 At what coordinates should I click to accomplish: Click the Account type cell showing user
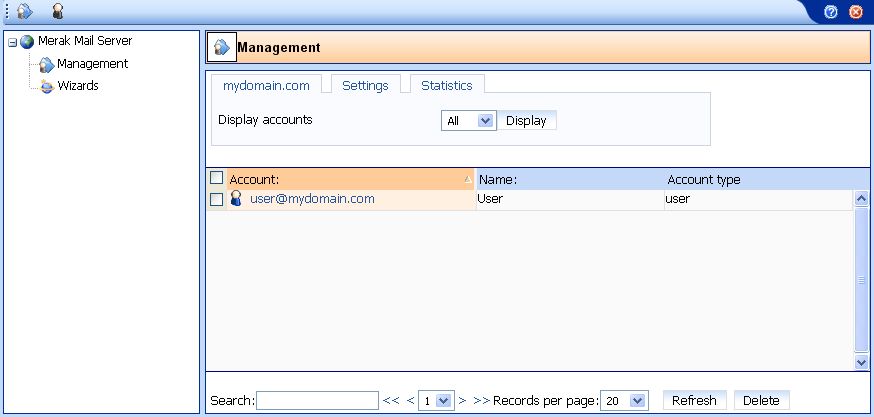pos(758,199)
